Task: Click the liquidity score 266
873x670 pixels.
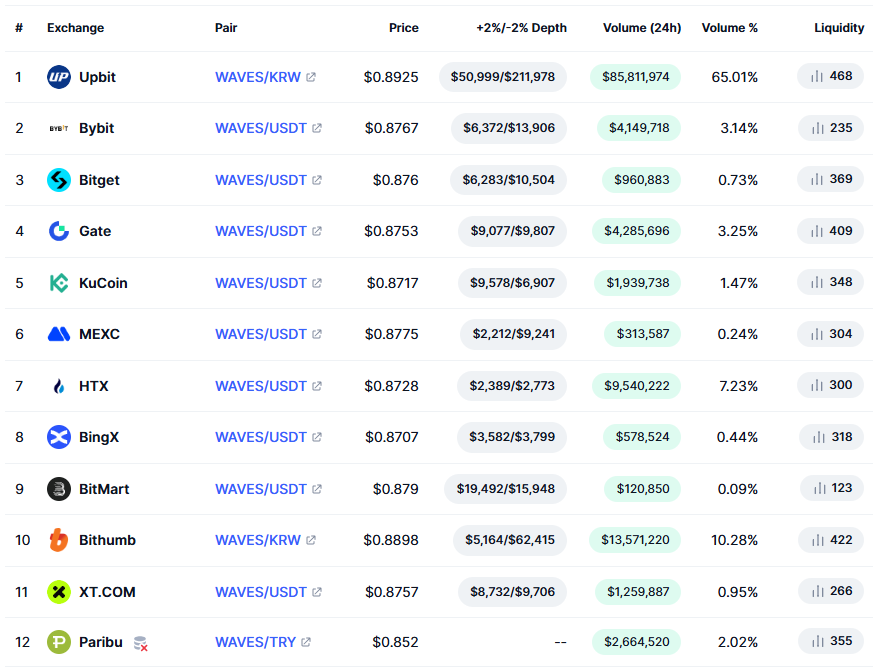Action: [x=841, y=591]
